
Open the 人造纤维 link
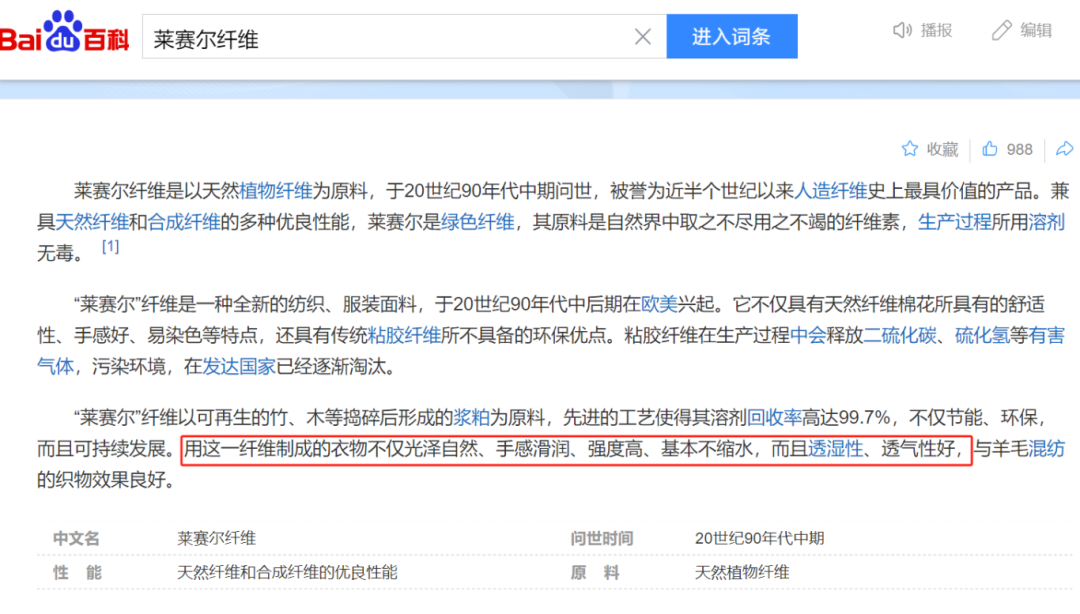coord(830,191)
